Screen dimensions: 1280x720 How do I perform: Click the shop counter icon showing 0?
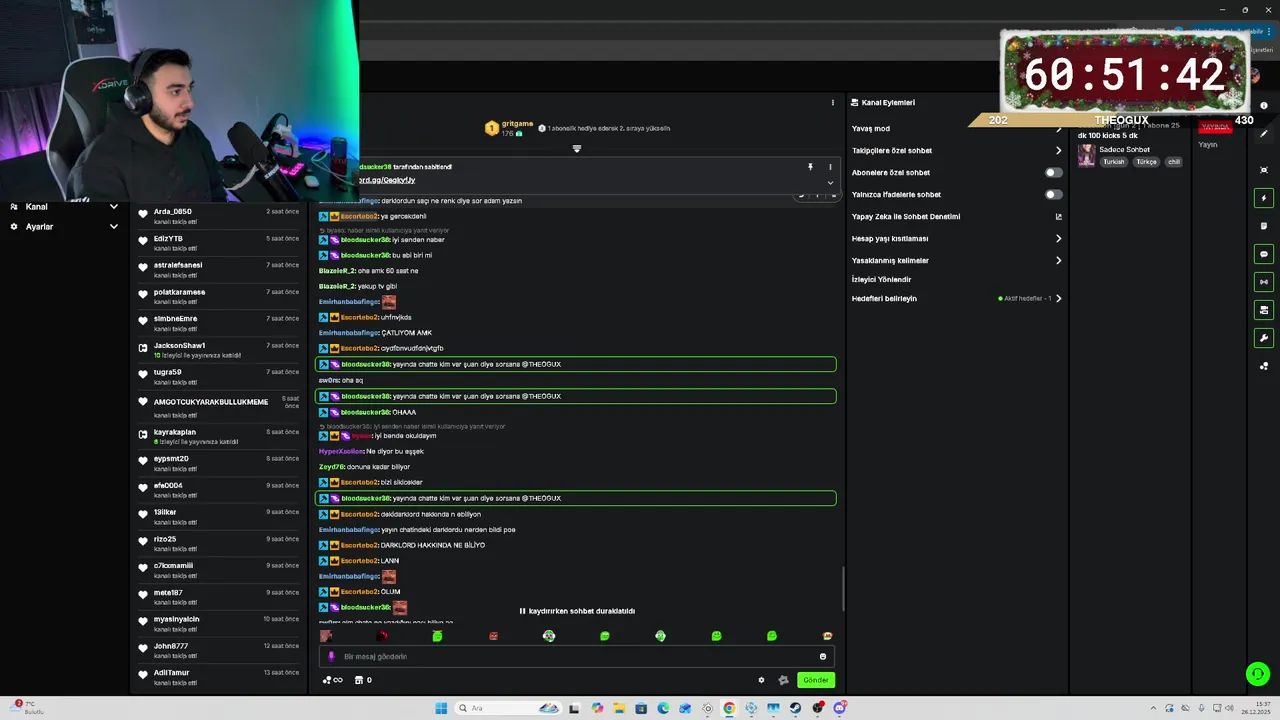[x=363, y=680]
